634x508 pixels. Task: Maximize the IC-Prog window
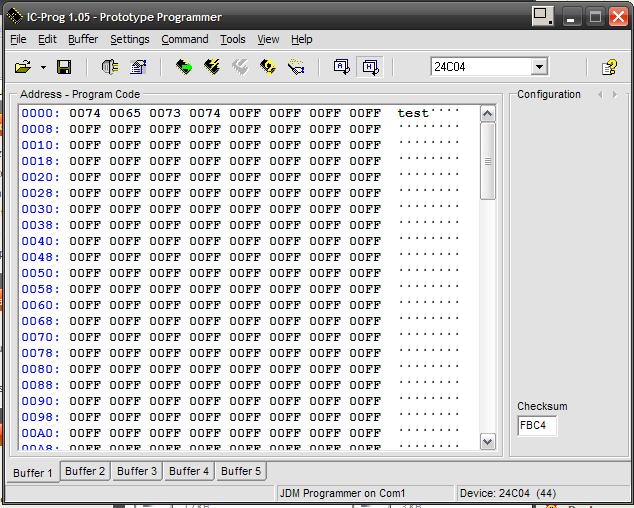(x=595, y=17)
